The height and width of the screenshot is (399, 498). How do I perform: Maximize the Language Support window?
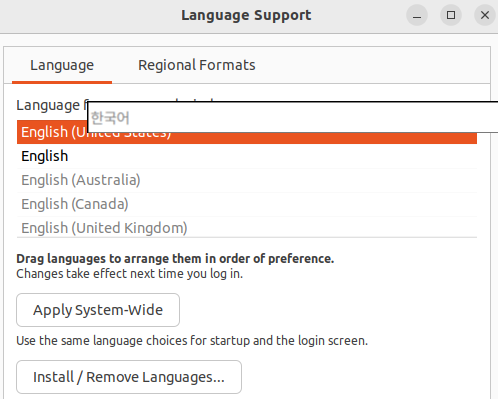pos(451,15)
